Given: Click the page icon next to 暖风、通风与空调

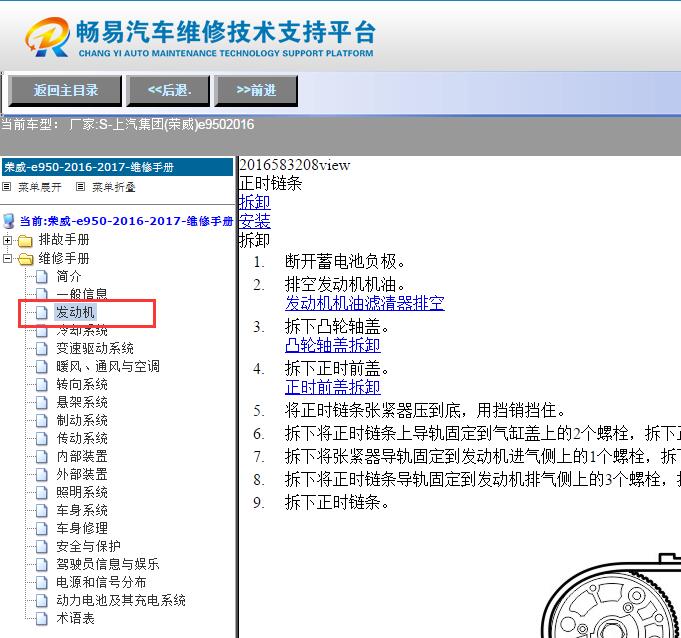Looking at the screenshot, I should 42,367.
